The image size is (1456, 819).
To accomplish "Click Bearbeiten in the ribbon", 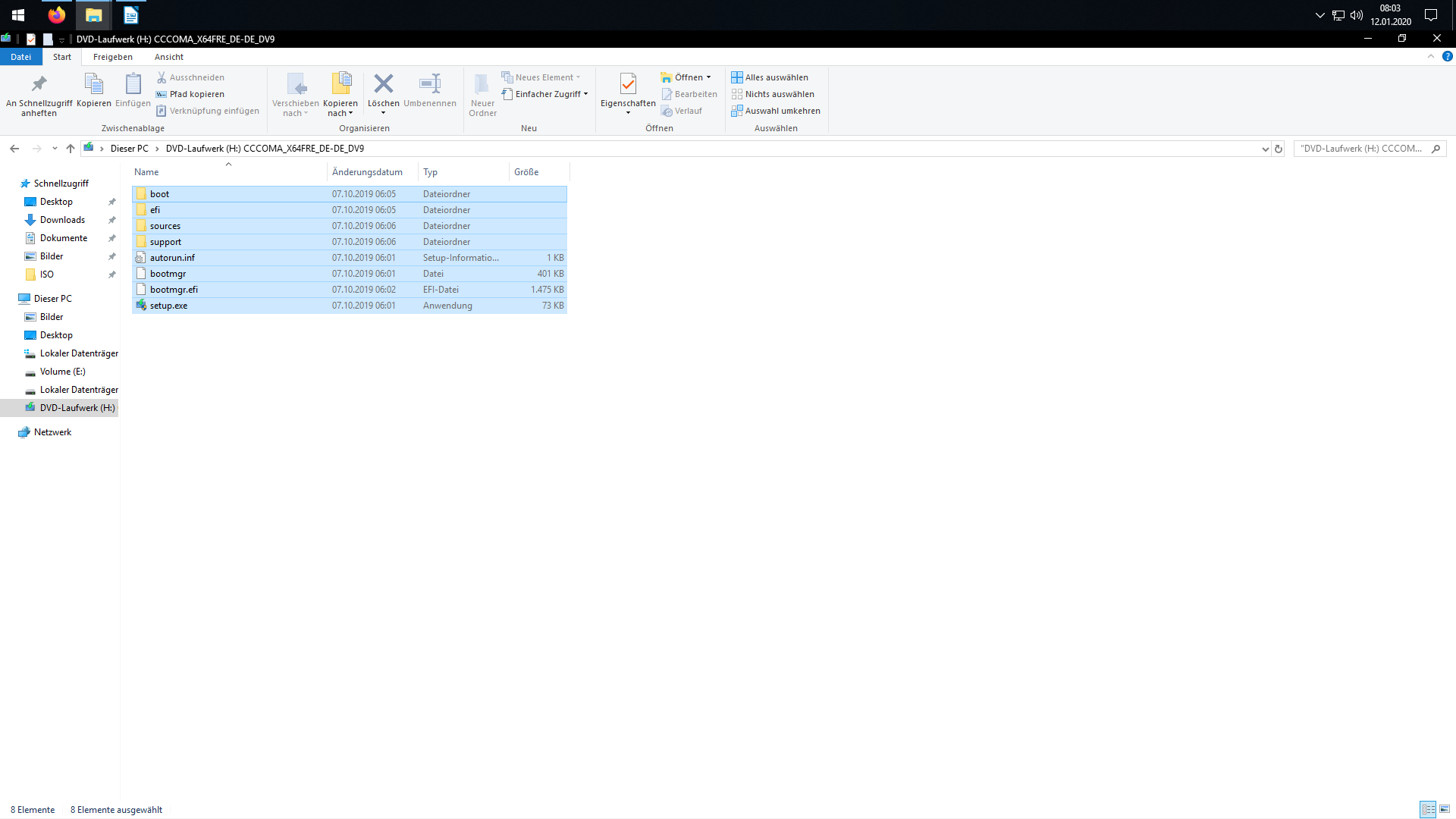I will click(x=689, y=94).
